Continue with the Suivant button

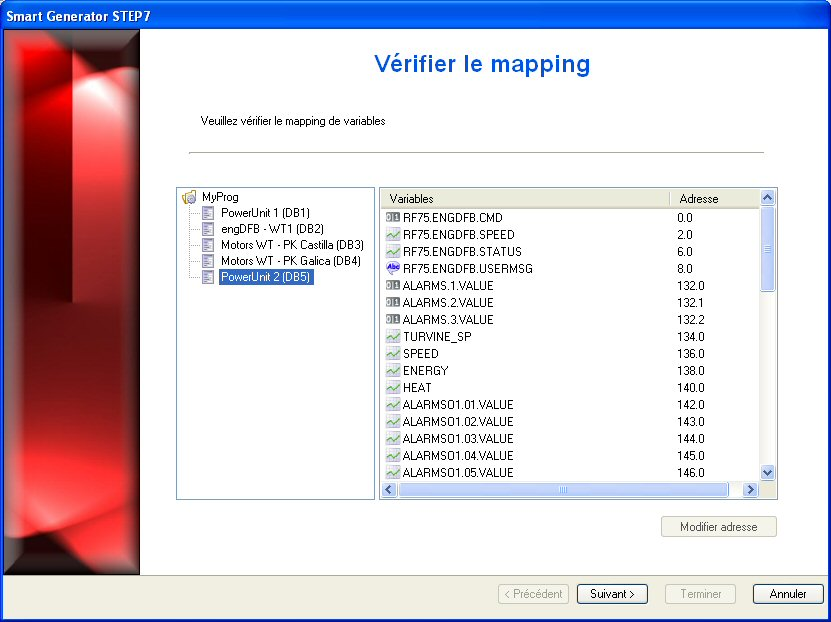pyautogui.click(x=612, y=594)
